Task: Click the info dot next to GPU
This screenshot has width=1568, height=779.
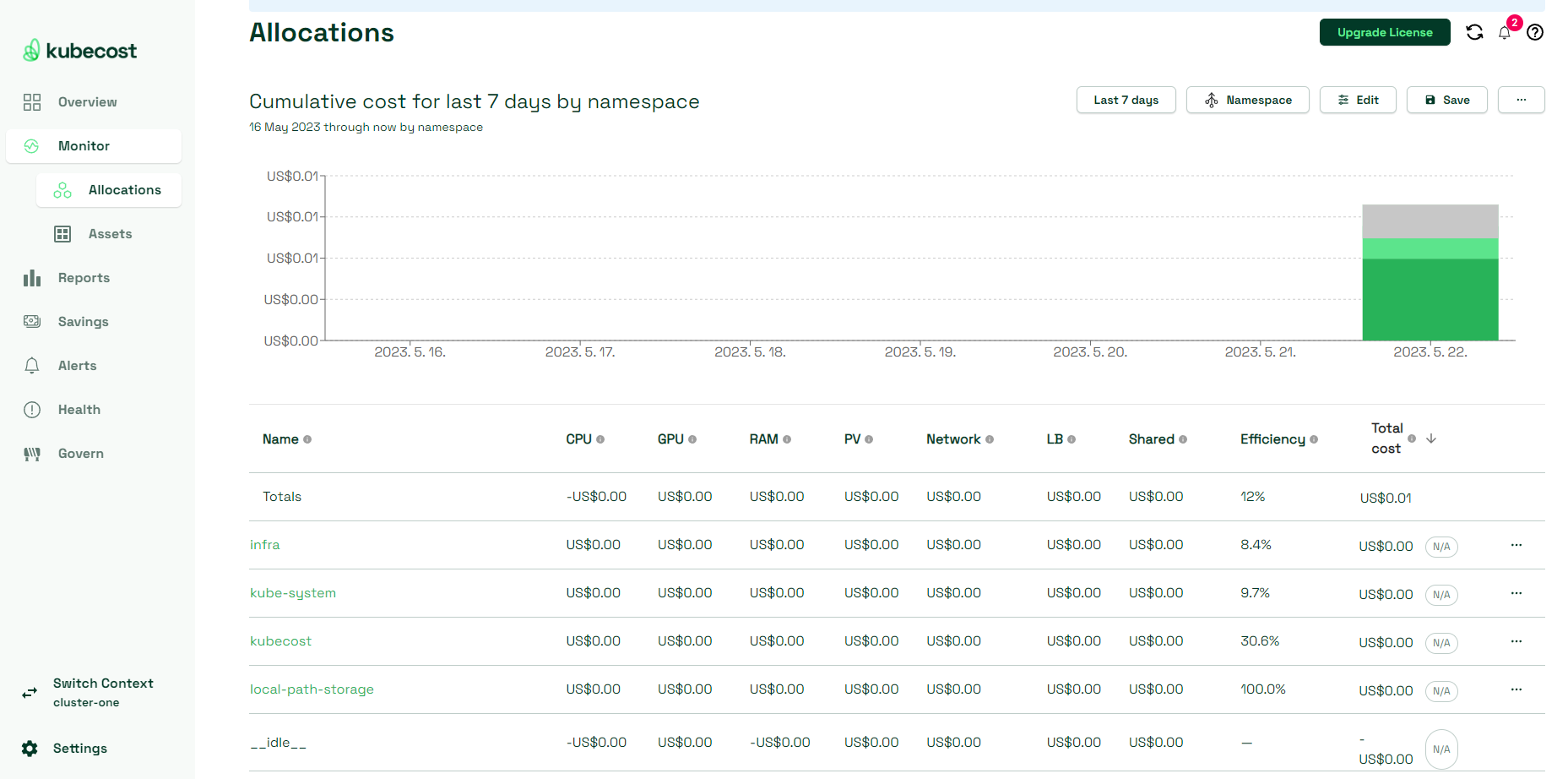Action: (692, 439)
